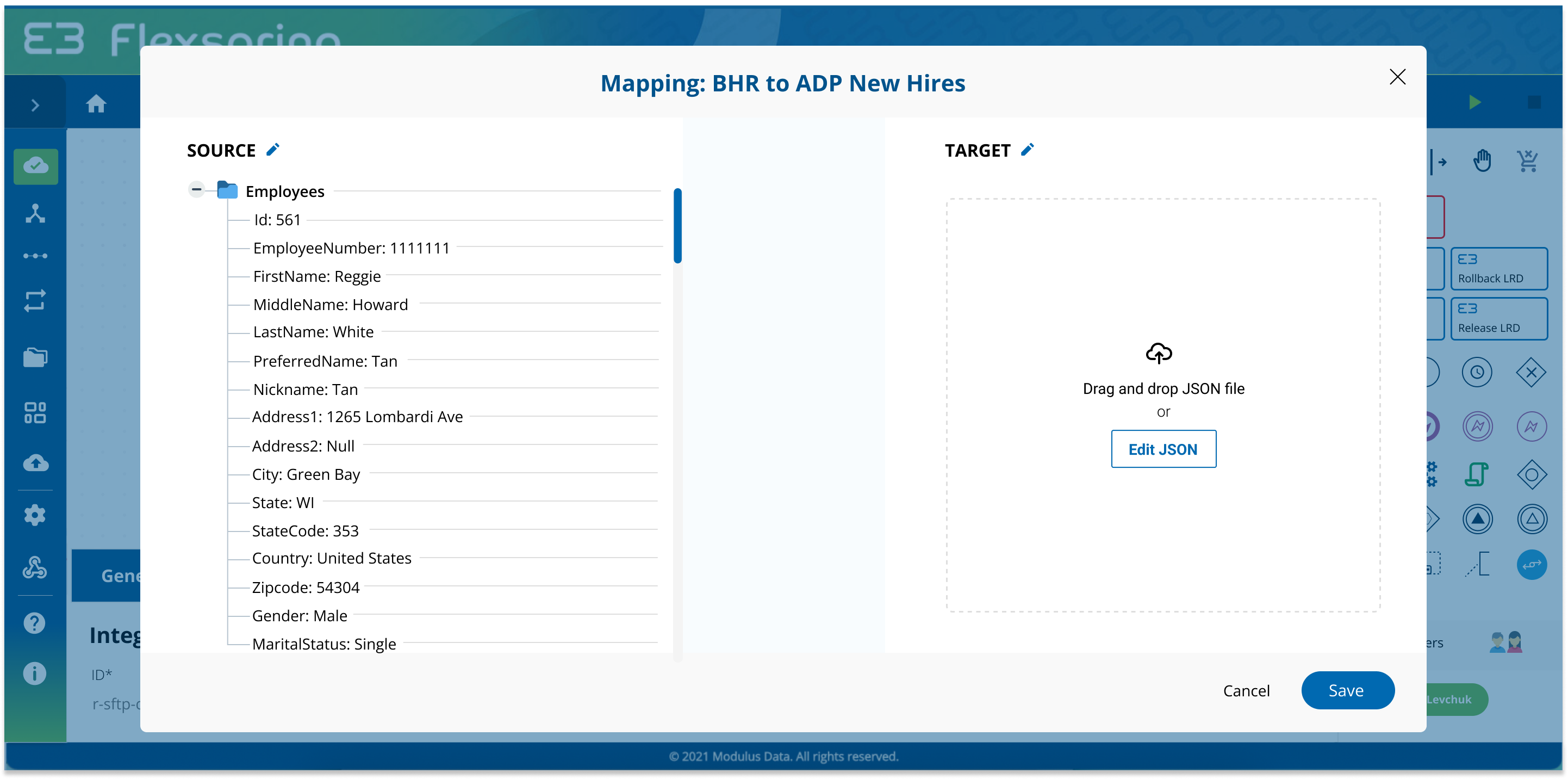The width and height of the screenshot is (1568, 779).
Task: Click the source tree scrollbar thumb
Action: coord(677,226)
